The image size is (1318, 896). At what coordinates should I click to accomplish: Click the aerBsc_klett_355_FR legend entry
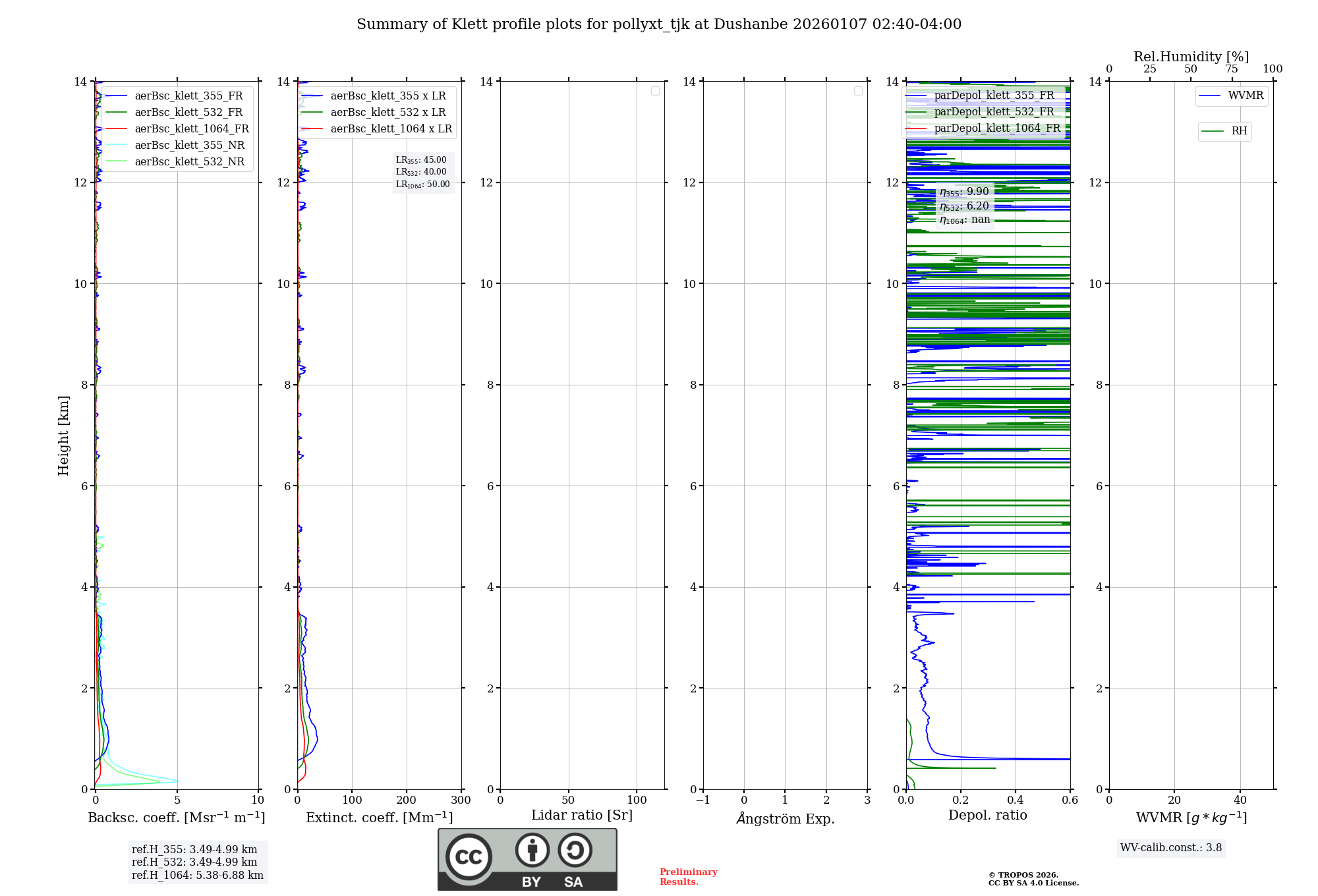click(188, 96)
